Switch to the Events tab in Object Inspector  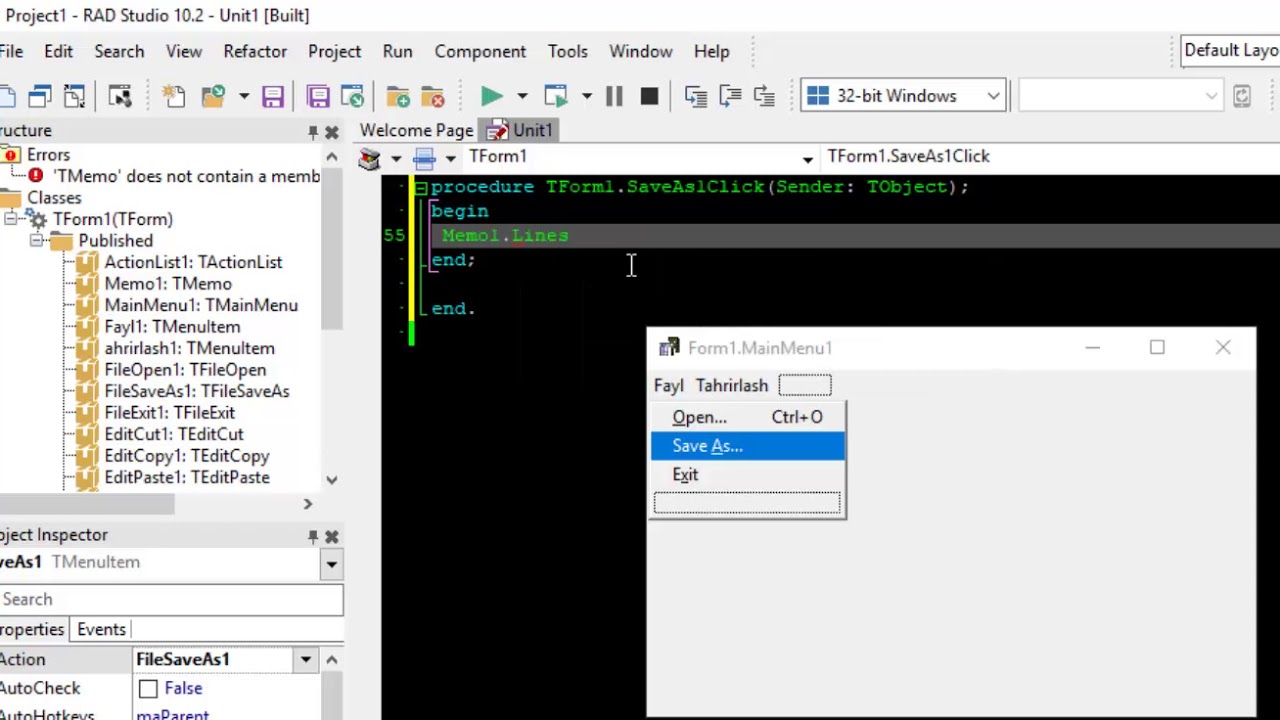[x=101, y=630]
